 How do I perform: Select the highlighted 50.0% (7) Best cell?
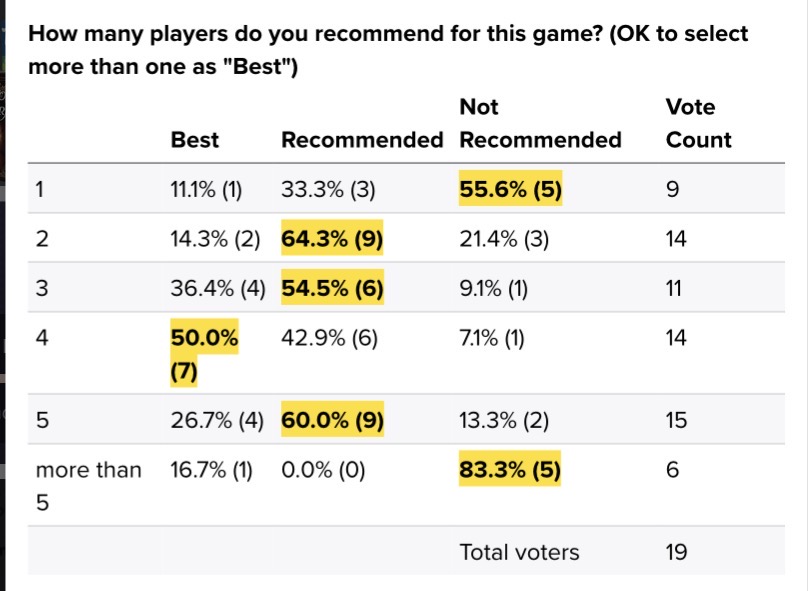click(x=204, y=355)
